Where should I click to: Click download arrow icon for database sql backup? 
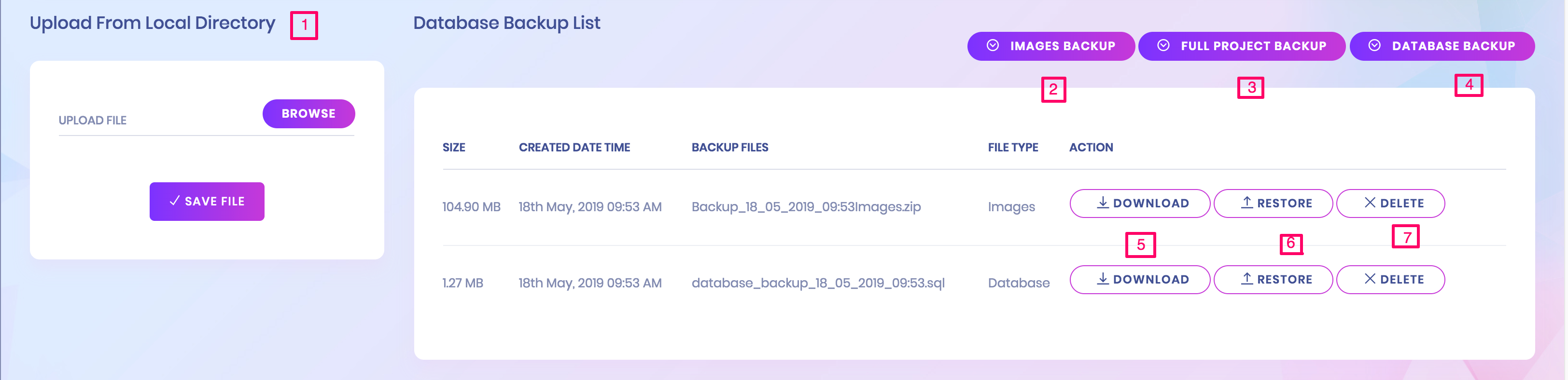point(1102,279)
